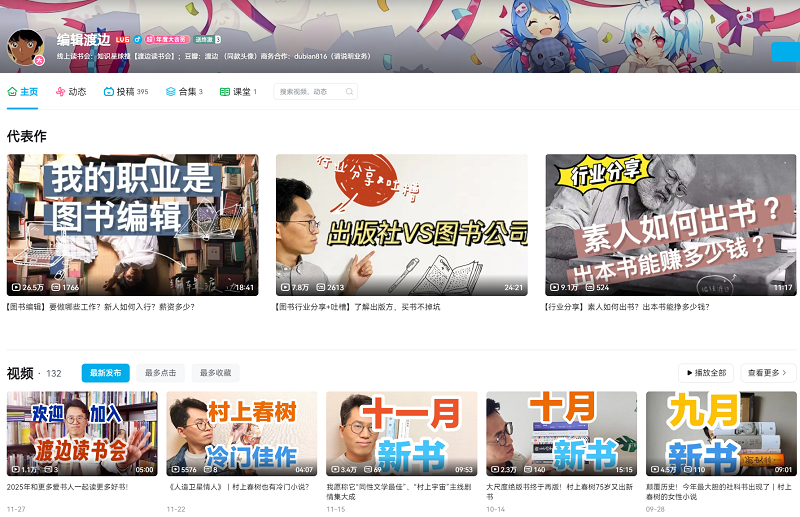Click the 编辑渡边 profile avatar
Screen dimensions: 800x517
pos(25,46)
